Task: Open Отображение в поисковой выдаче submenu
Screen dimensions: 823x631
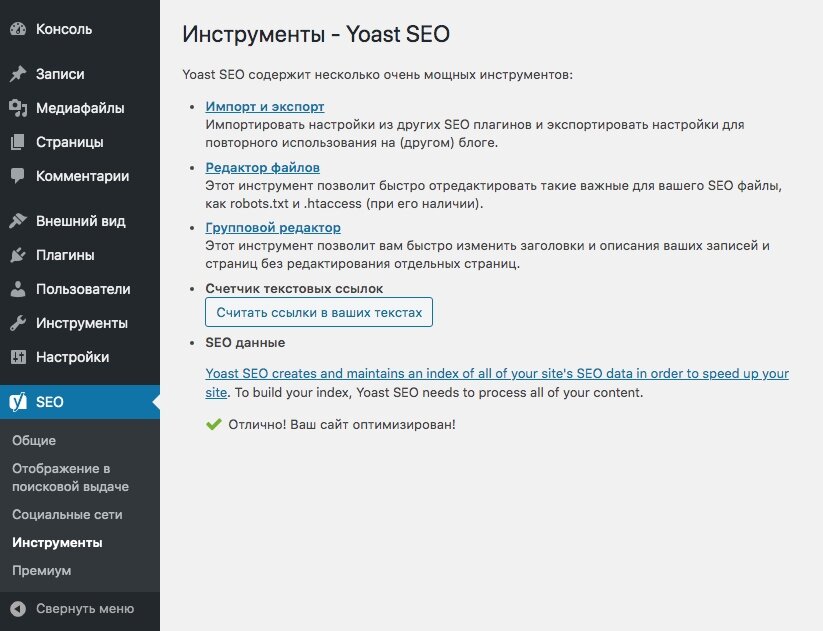Action: [70, 477]
